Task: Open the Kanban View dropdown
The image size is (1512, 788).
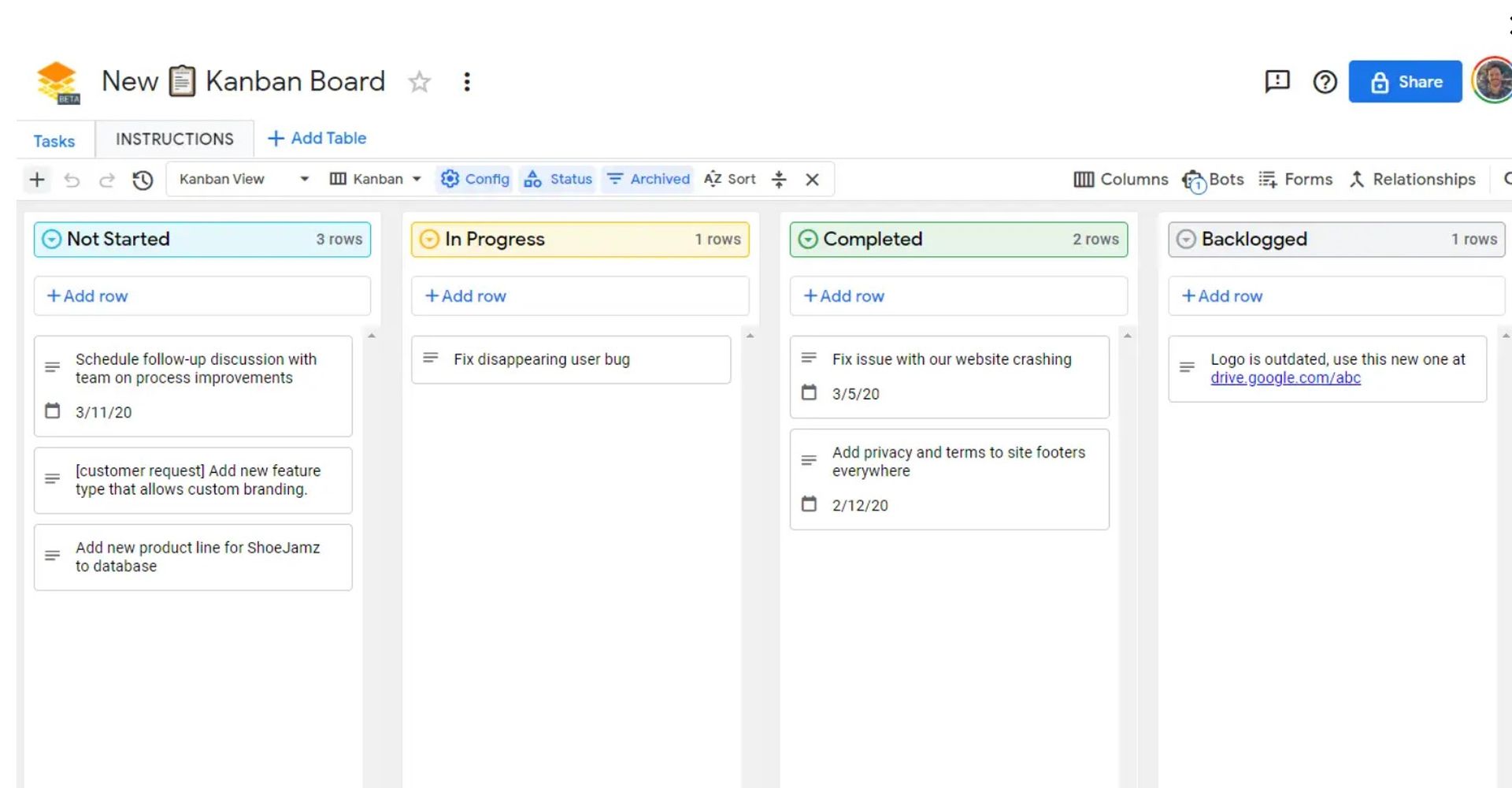Action: pos(242,179)
